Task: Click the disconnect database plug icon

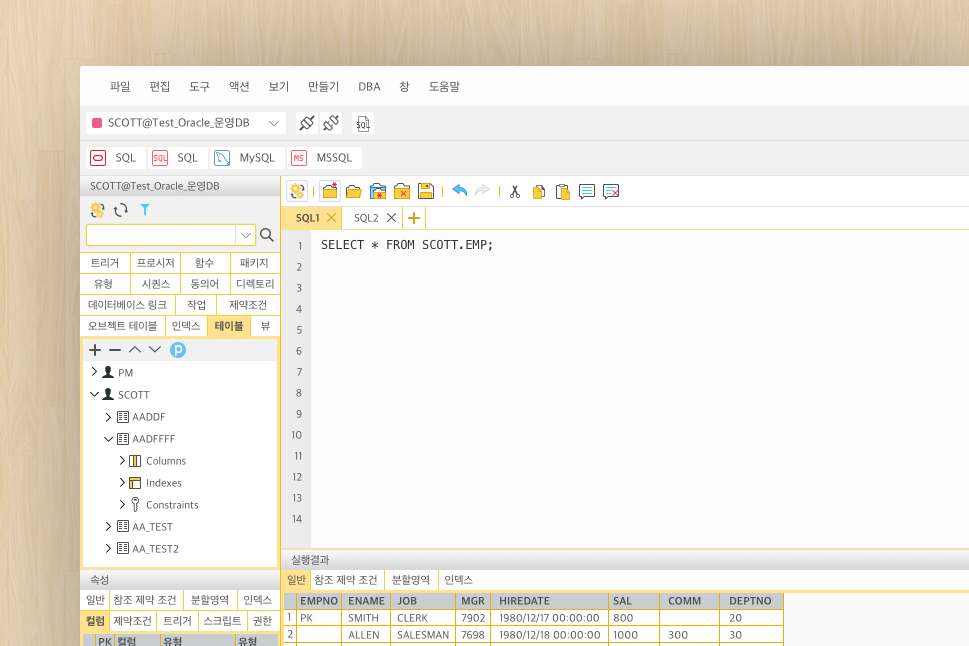Action: 332,123
